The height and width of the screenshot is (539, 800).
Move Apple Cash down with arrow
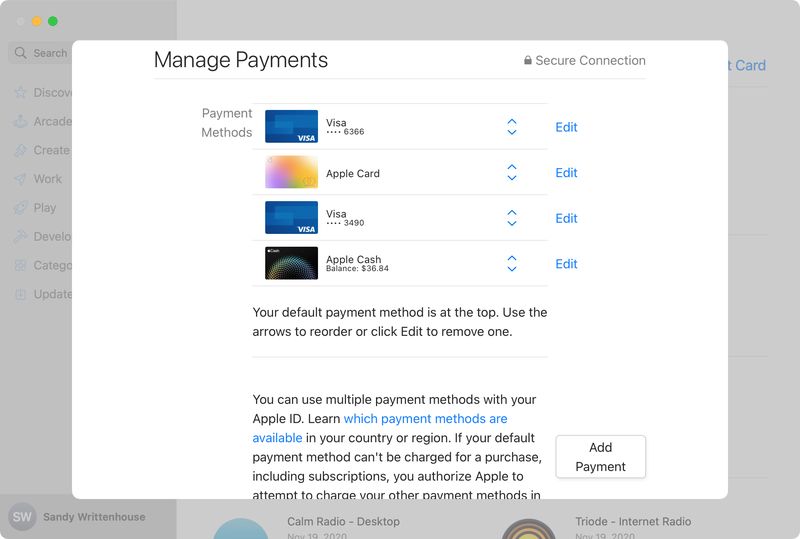pyautogui.click(x=512, y=268)
